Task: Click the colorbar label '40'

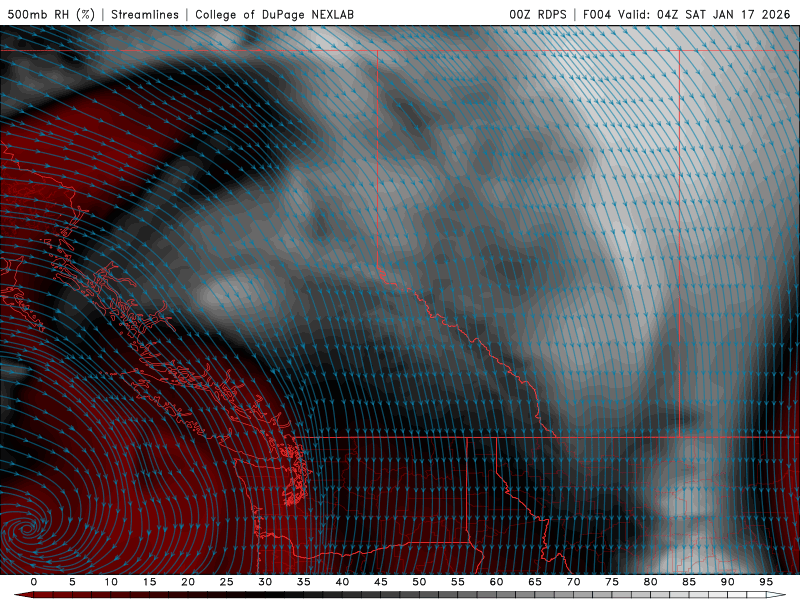Action: click(342, 582)
